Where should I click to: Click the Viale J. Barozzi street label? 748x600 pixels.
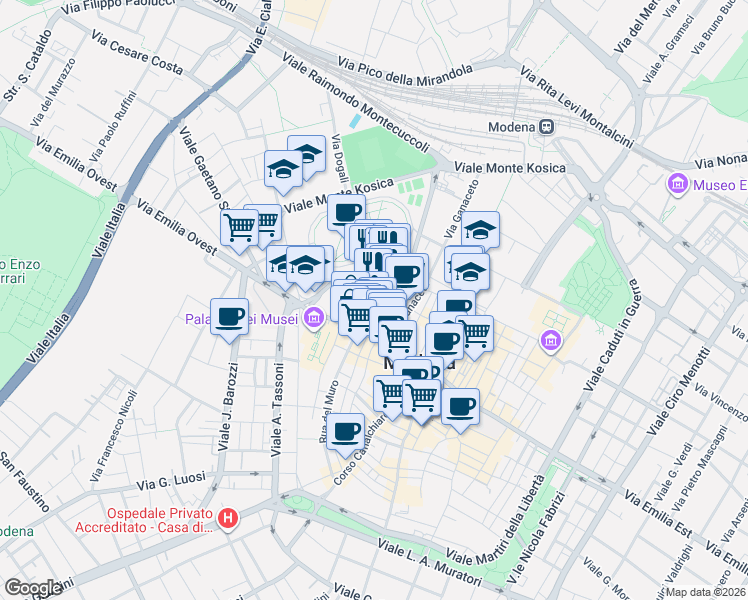(x=227, y=407)
